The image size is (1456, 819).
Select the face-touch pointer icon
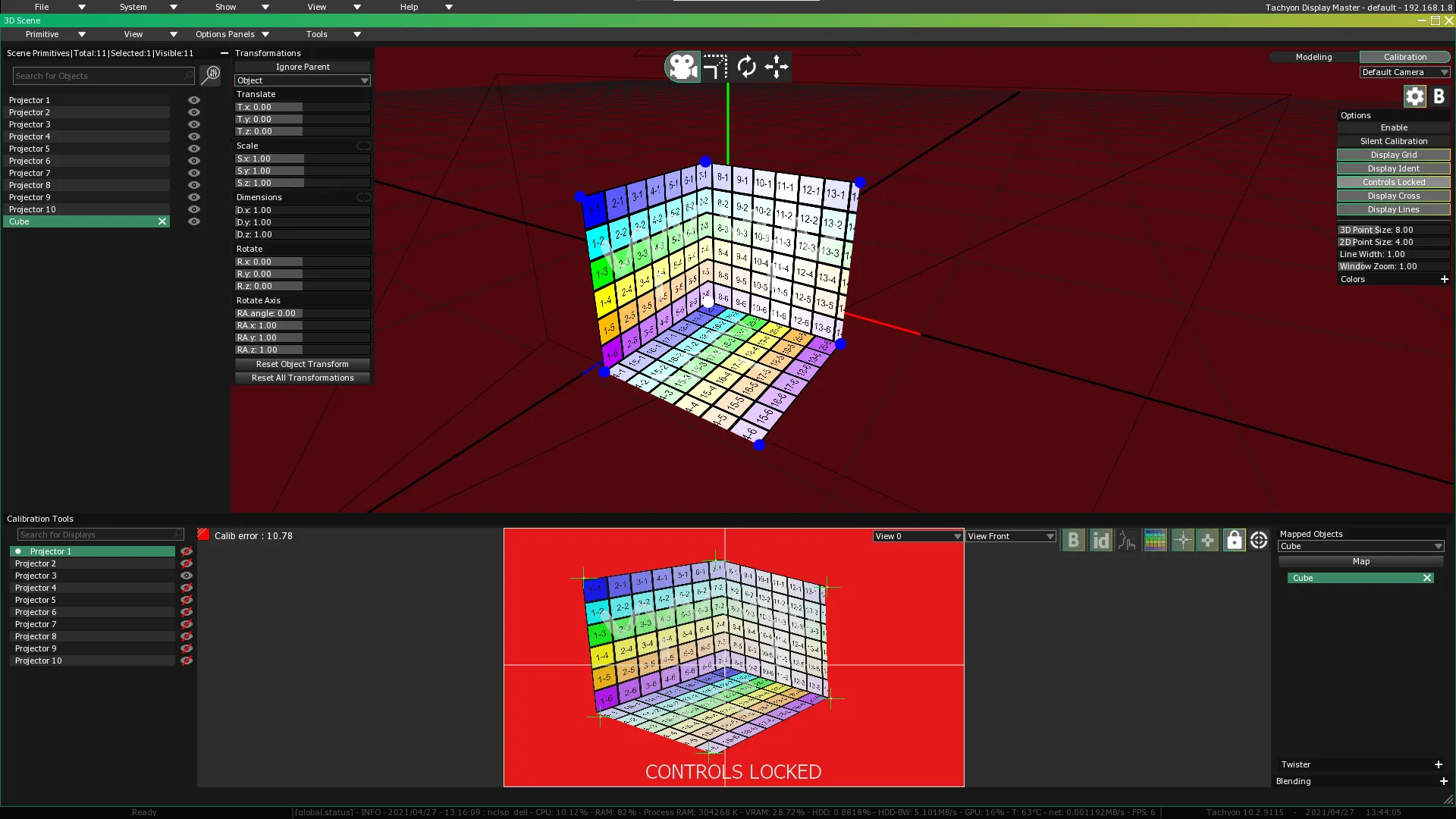click(1128, 540)
